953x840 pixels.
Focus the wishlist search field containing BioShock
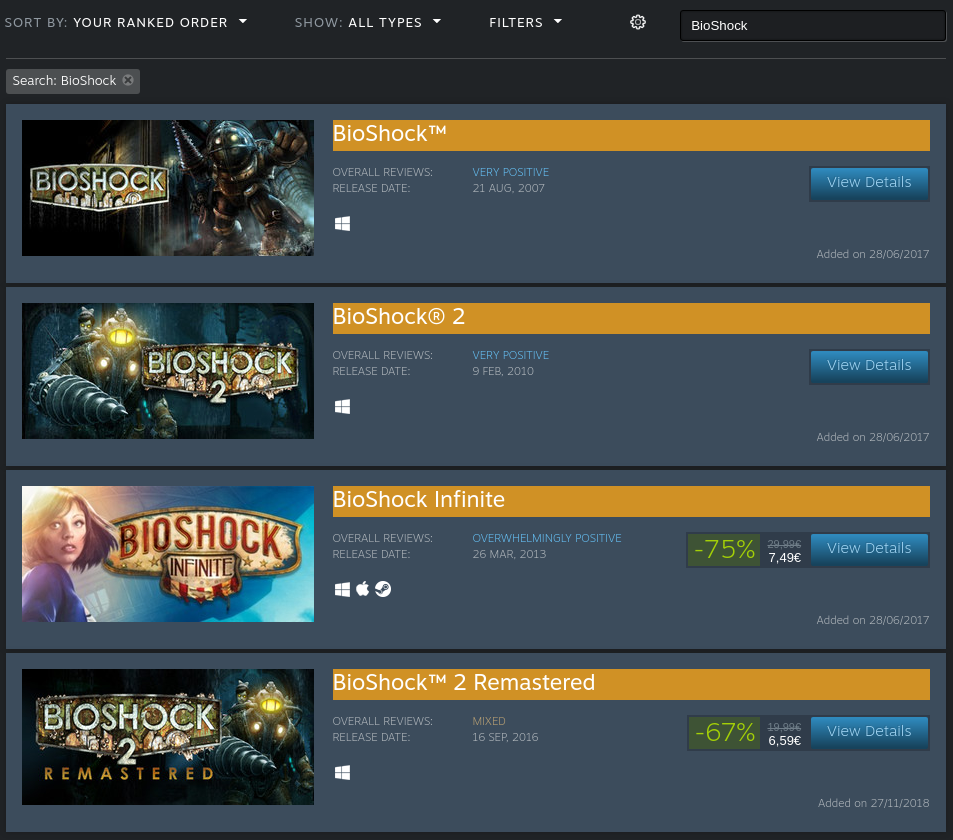[813, 26]
